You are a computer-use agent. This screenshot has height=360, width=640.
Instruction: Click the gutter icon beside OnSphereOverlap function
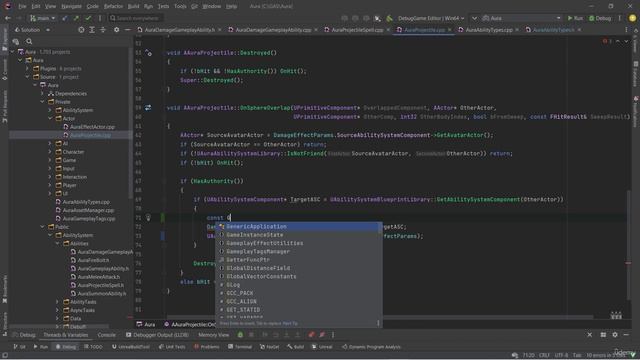pos(148,108)
